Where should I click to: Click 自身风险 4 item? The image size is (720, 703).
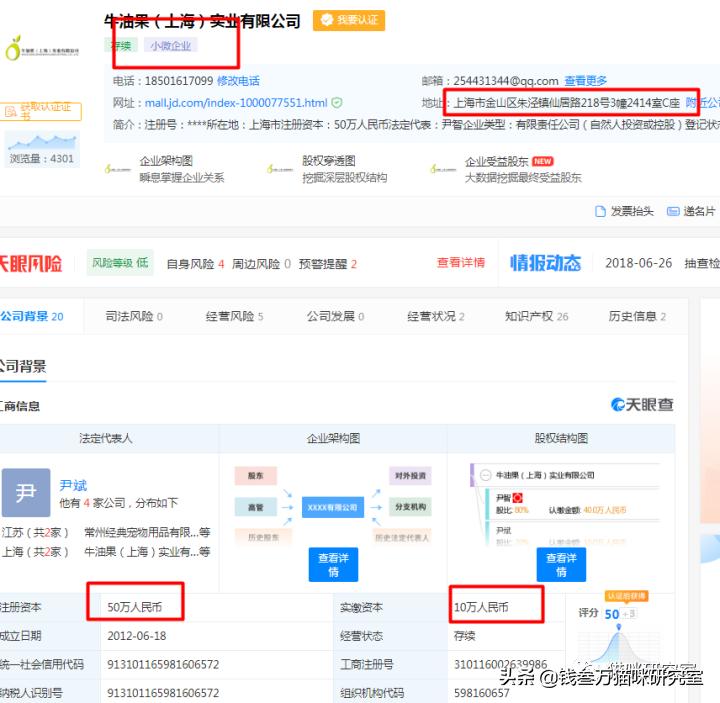coord(195,264)
